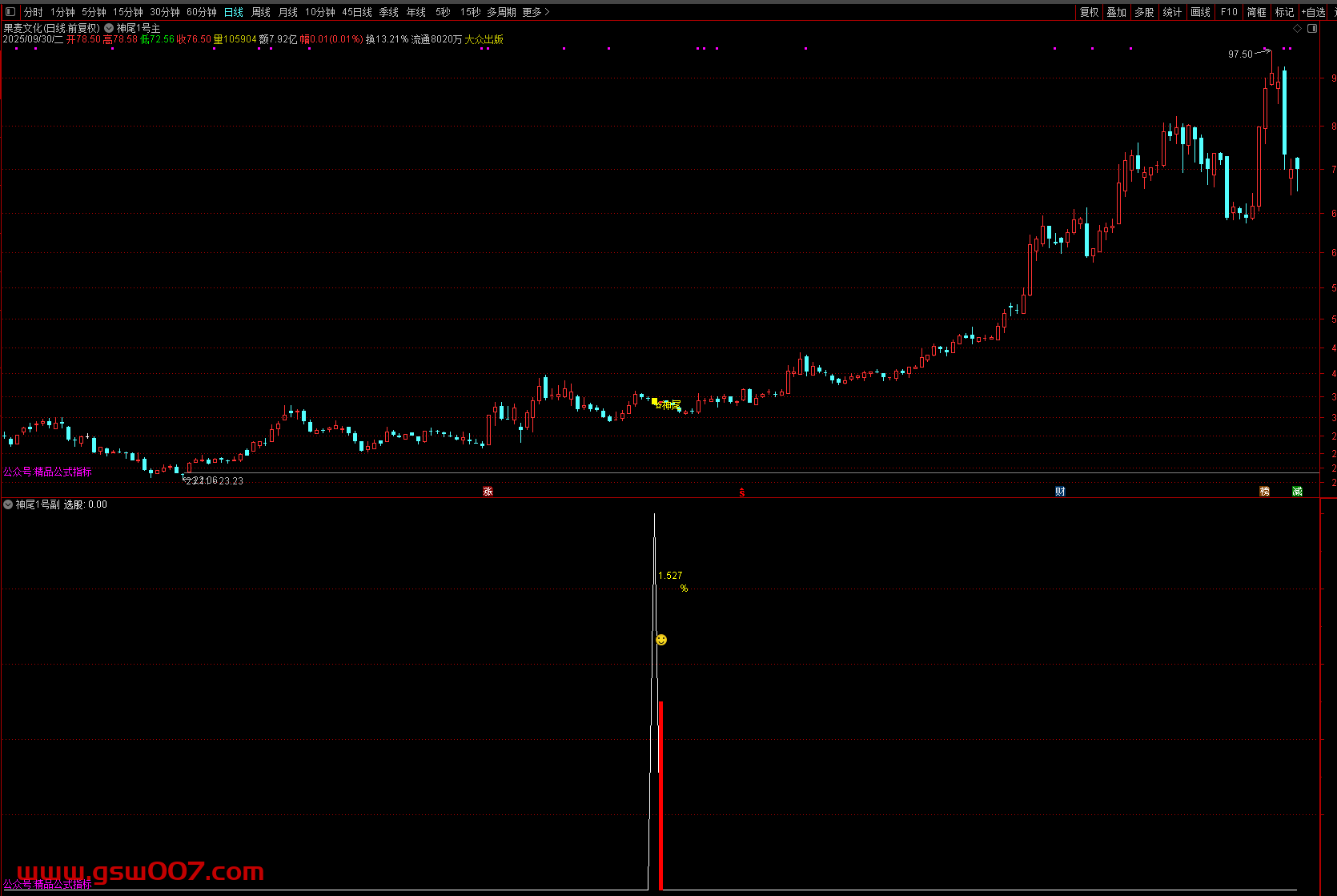Expand the 神尾1号主 indicator dropdown
The image size is (1337, 896).
point(109,28)
